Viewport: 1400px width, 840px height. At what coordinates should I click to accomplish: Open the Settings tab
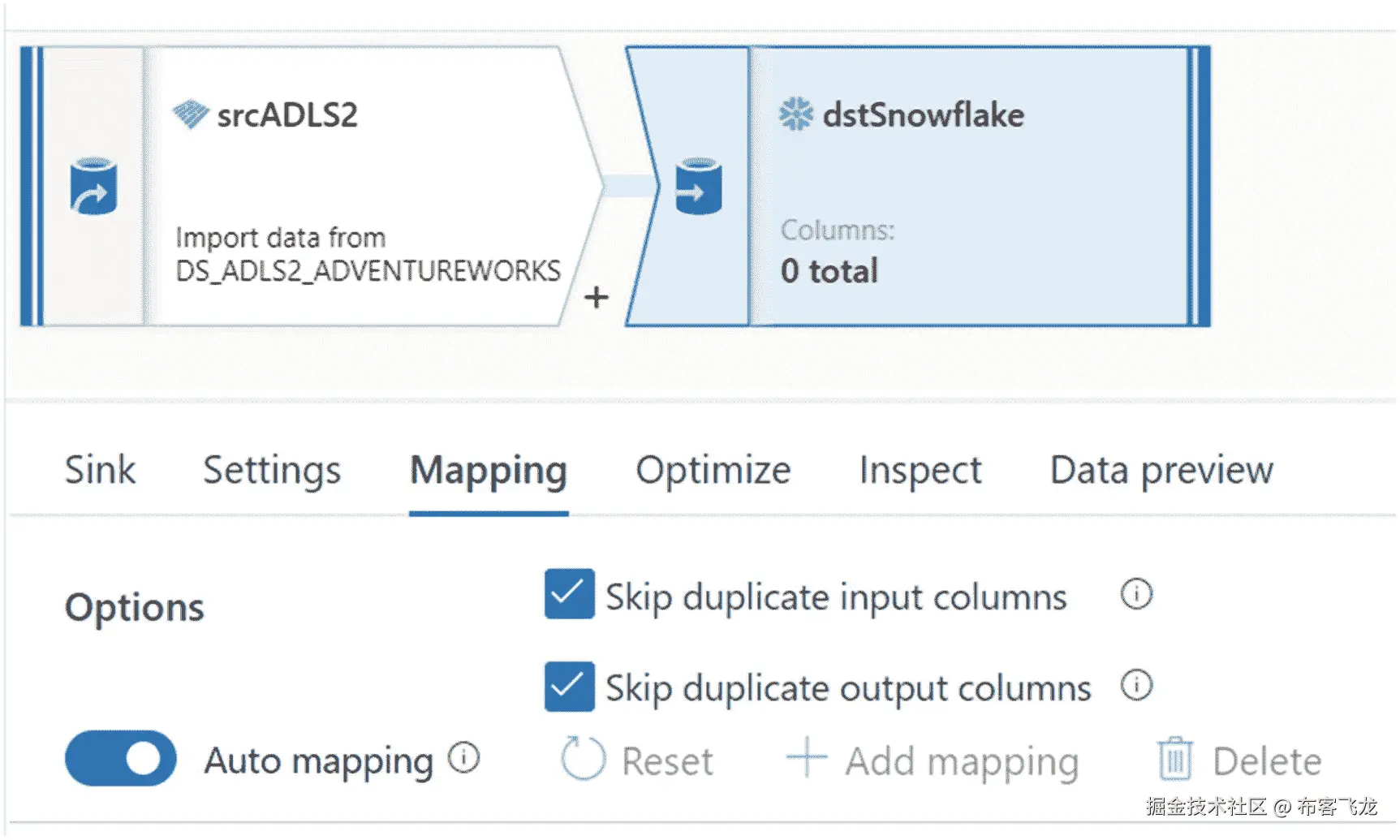point(272,471)
